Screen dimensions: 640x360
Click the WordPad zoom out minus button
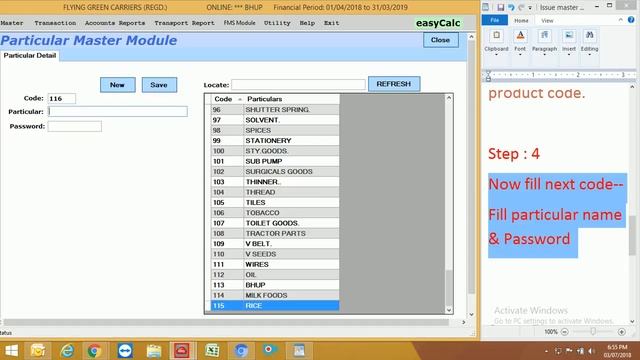coord(565,332)
